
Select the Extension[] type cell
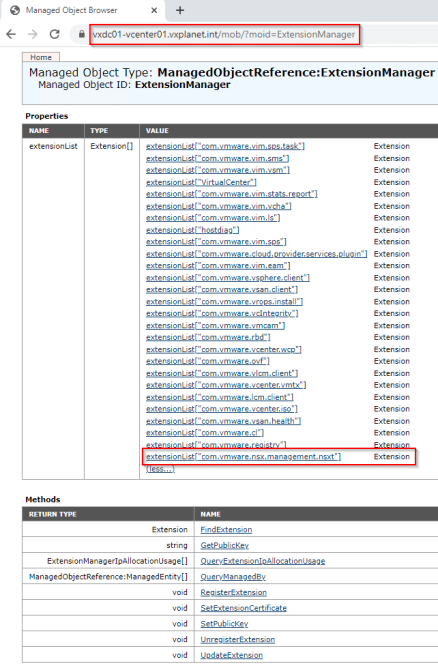[111, 146]
